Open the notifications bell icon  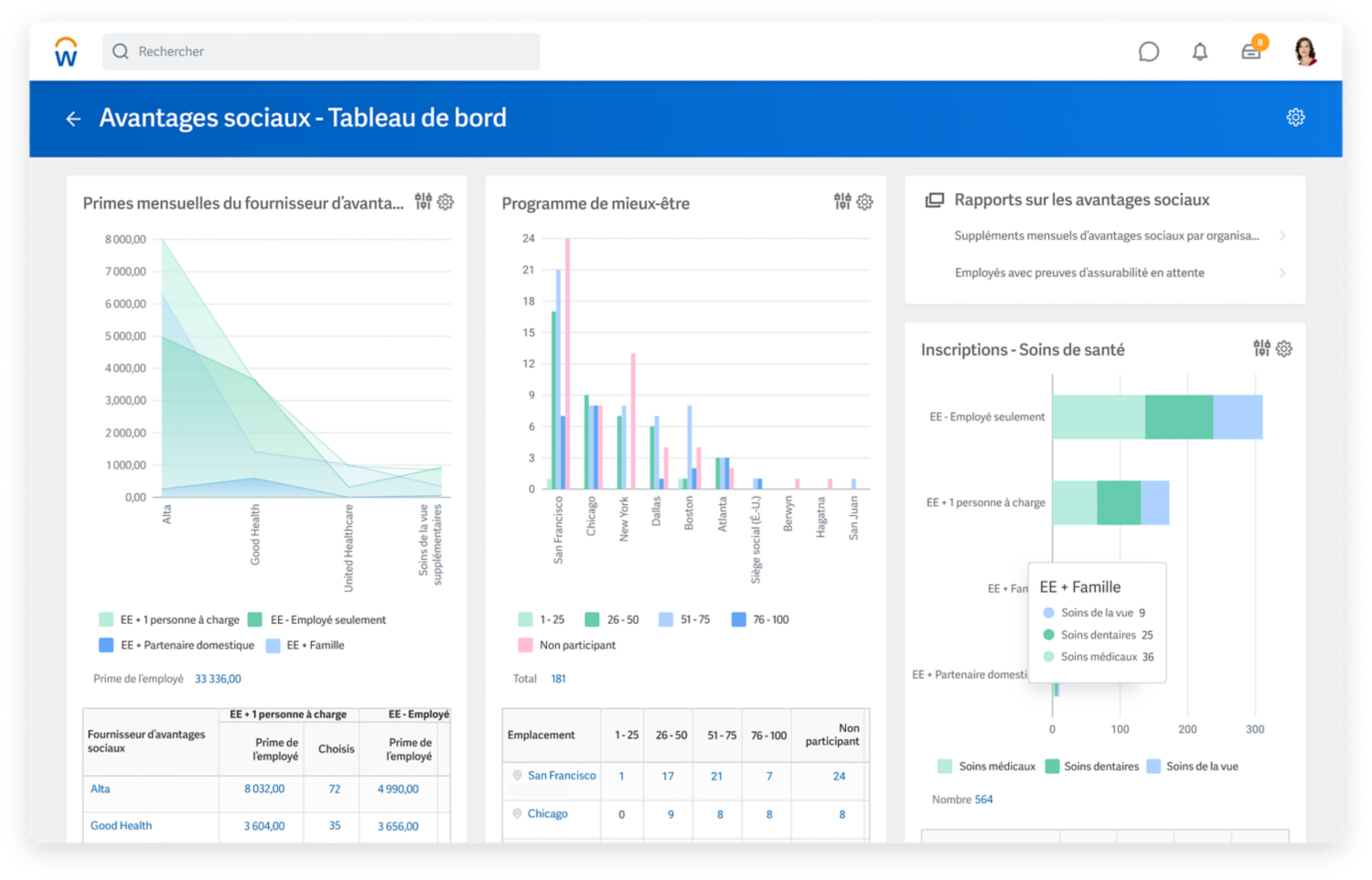click(x=1200, y=52)
